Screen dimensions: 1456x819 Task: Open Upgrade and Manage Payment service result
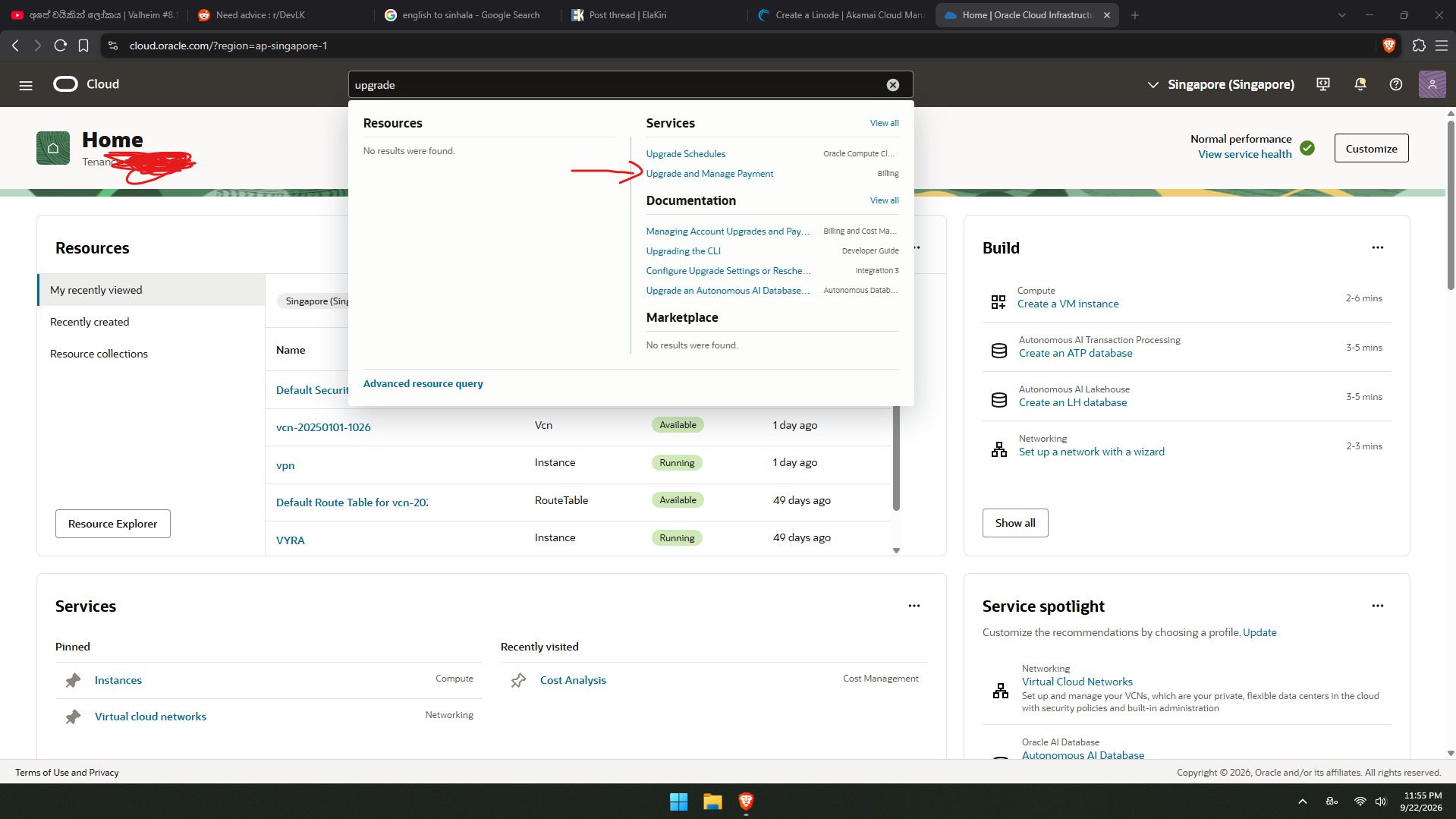pos(709,174)
